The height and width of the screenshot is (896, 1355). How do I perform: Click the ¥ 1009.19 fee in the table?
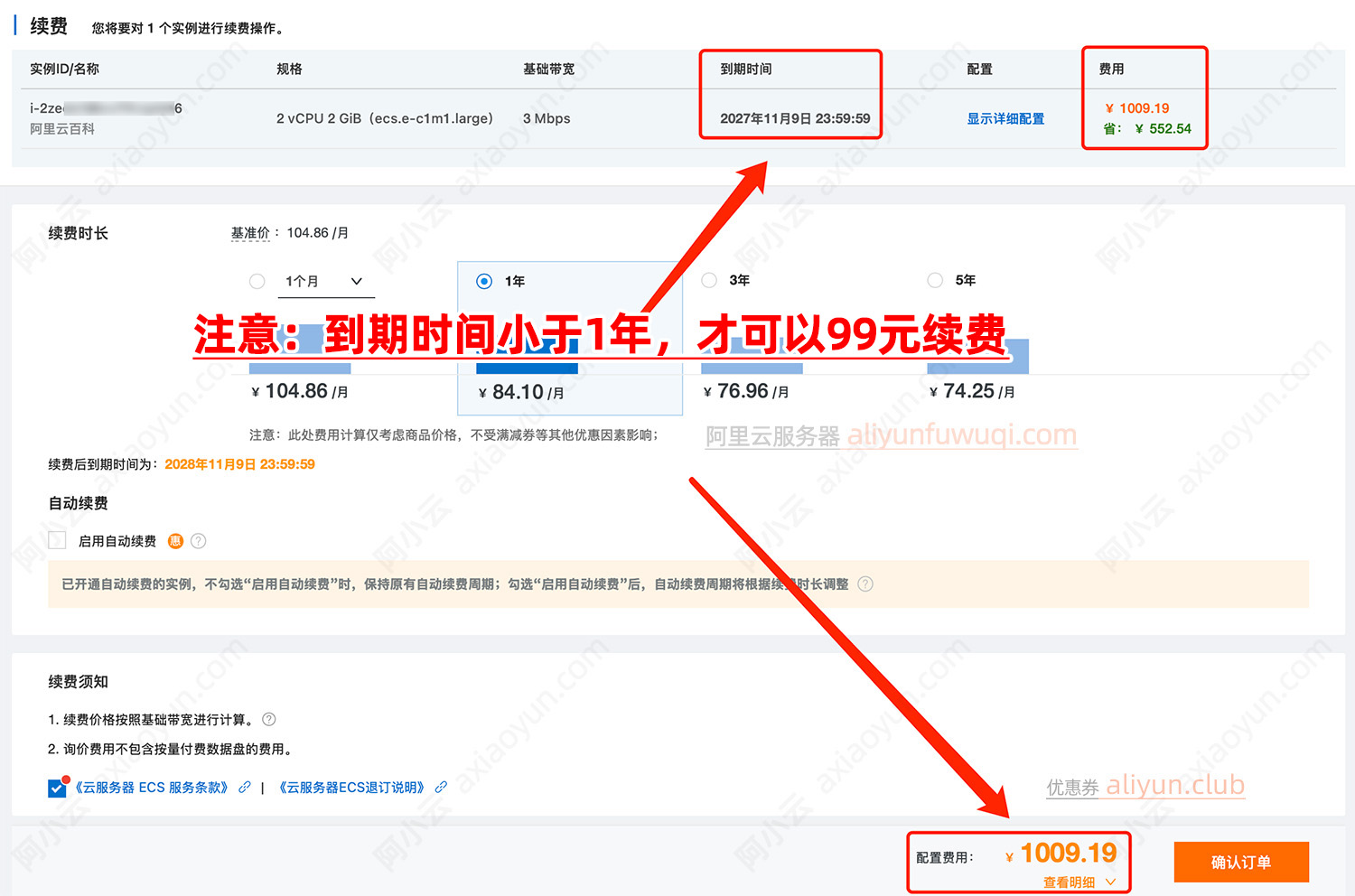[1136, 108]
